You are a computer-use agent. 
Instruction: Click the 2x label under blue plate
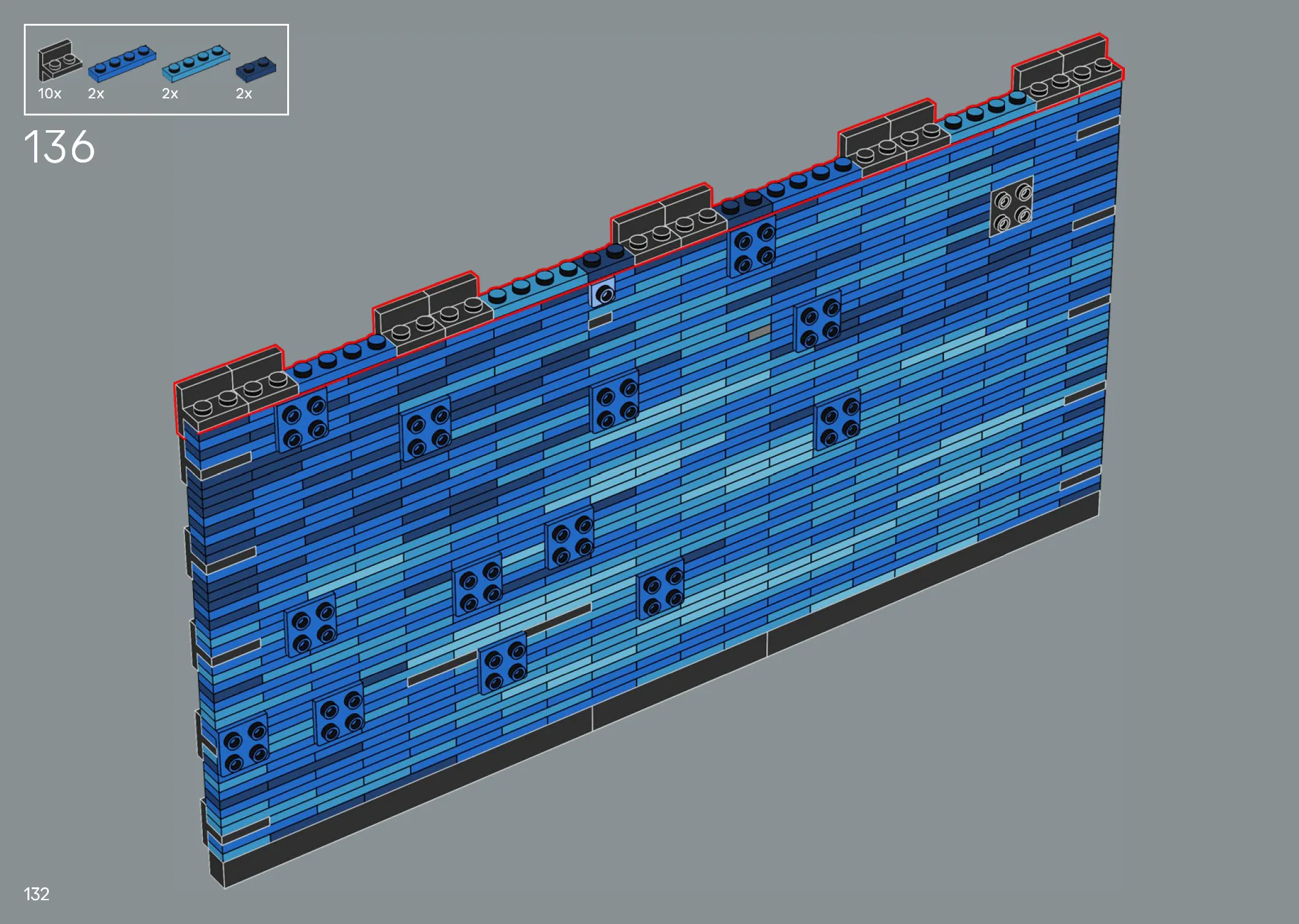point(96,94)
